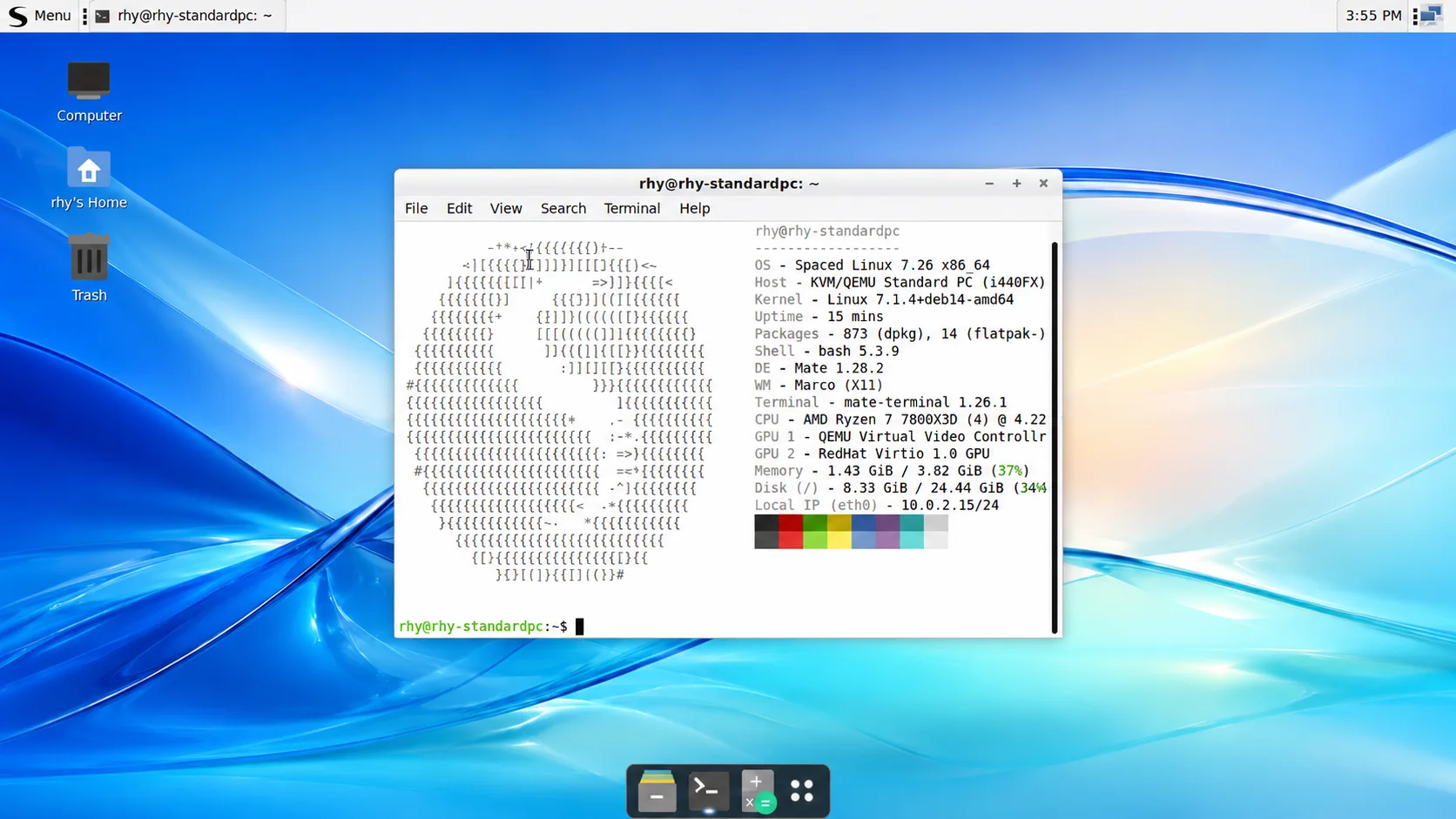
Task: Close the terminal window
Action: [x=1043, y=184]
